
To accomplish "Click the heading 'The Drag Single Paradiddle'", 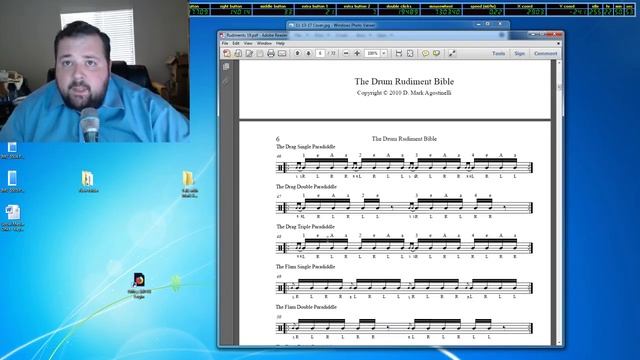I will click(x=306, y=147).
